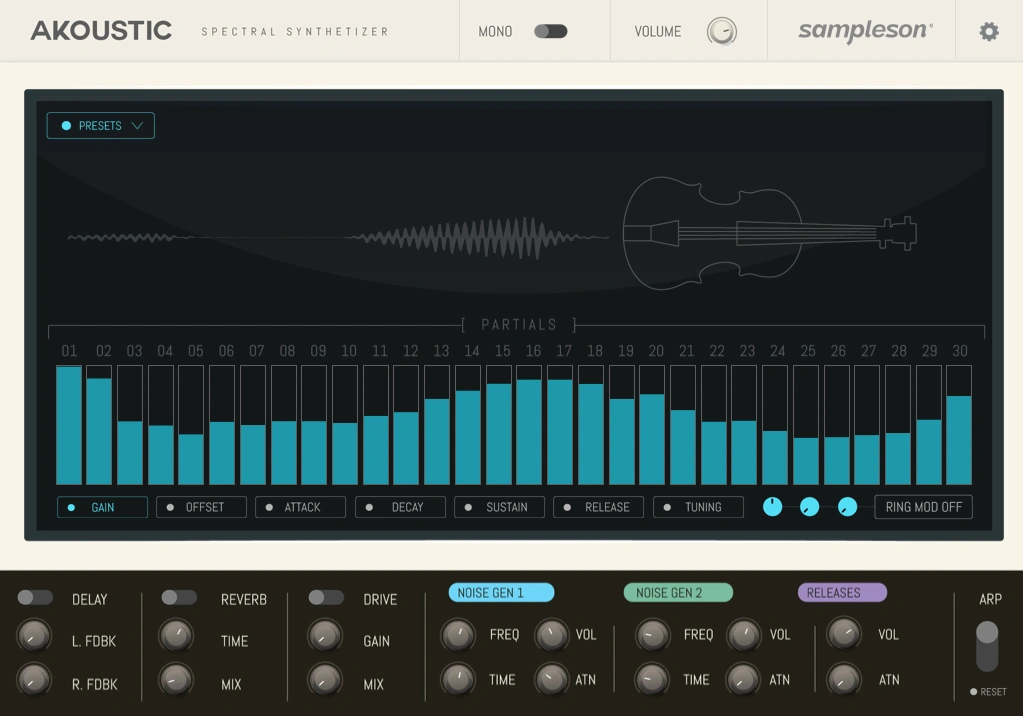Click the drive GAIN knob
1023x716 pixels.
click(x=325, y=635)
